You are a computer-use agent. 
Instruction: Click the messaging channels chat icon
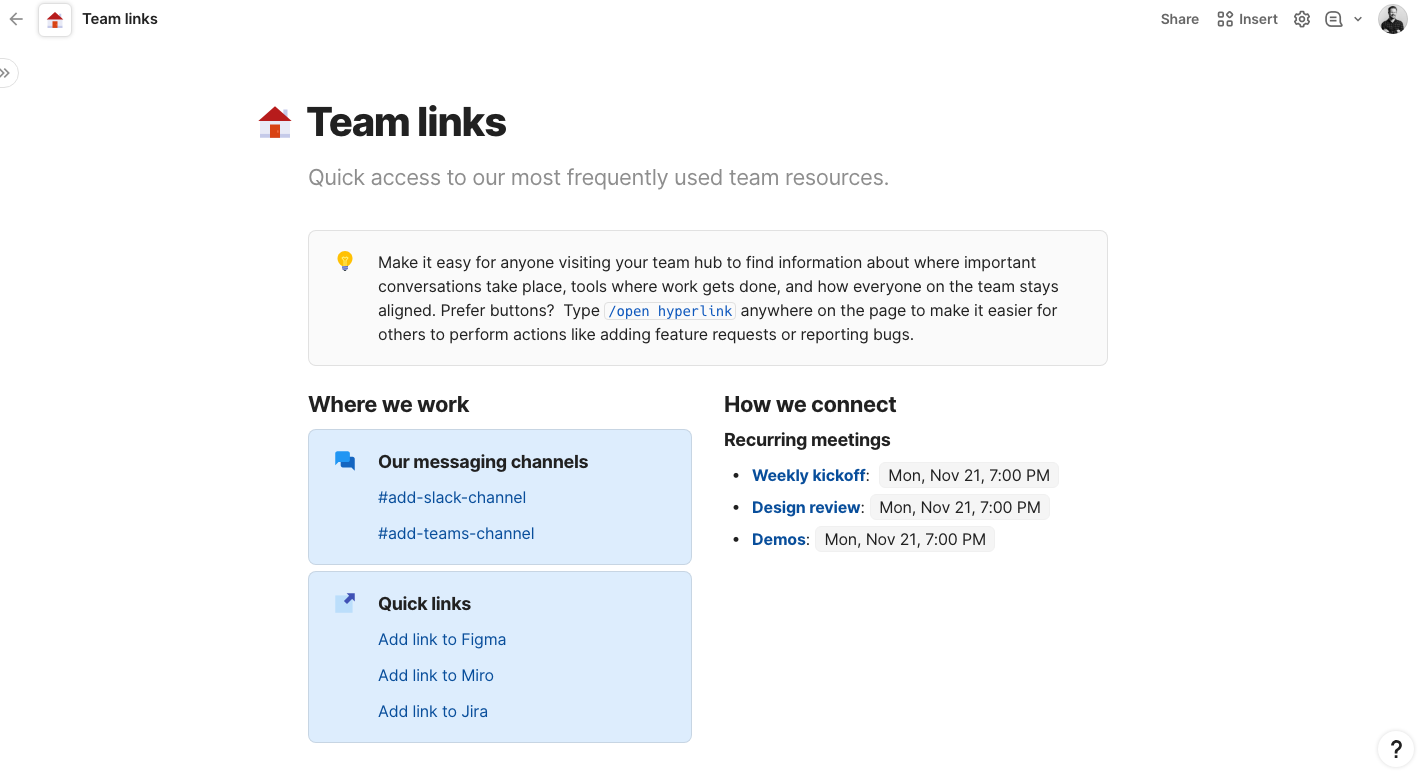click(x=345, y=461)
